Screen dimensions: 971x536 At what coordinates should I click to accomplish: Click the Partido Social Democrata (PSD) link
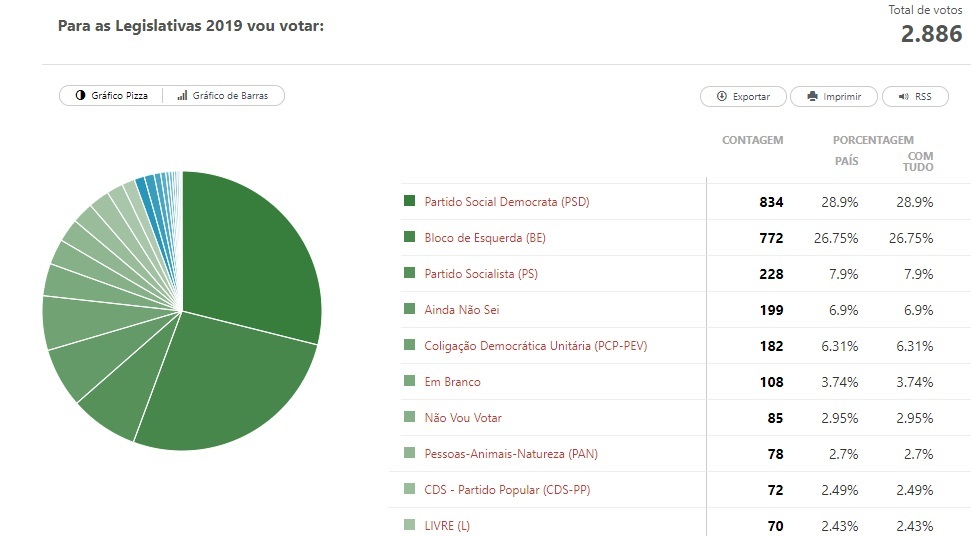(x=507, y=202)
